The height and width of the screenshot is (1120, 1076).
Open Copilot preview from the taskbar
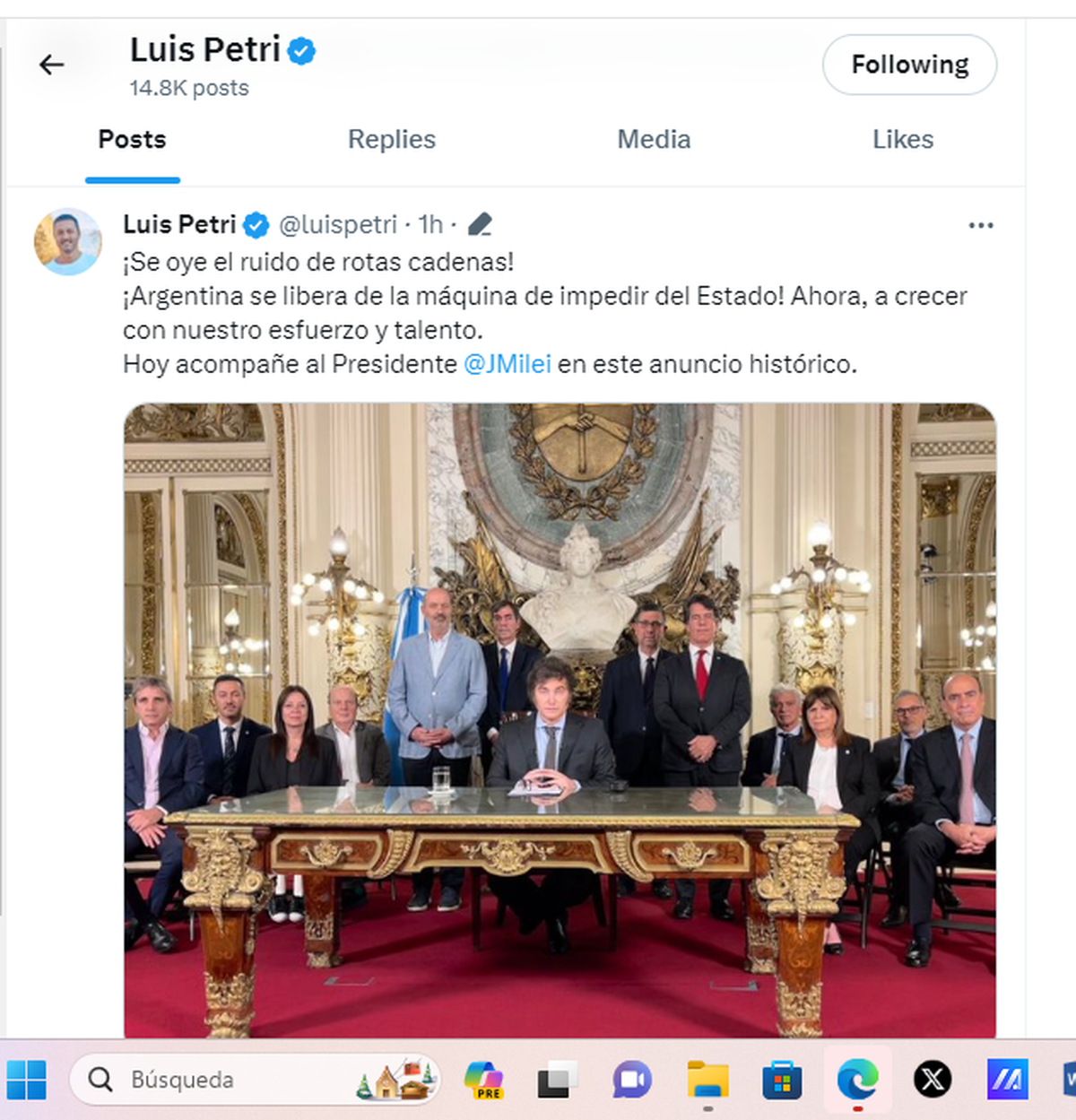click(484, 1080)
